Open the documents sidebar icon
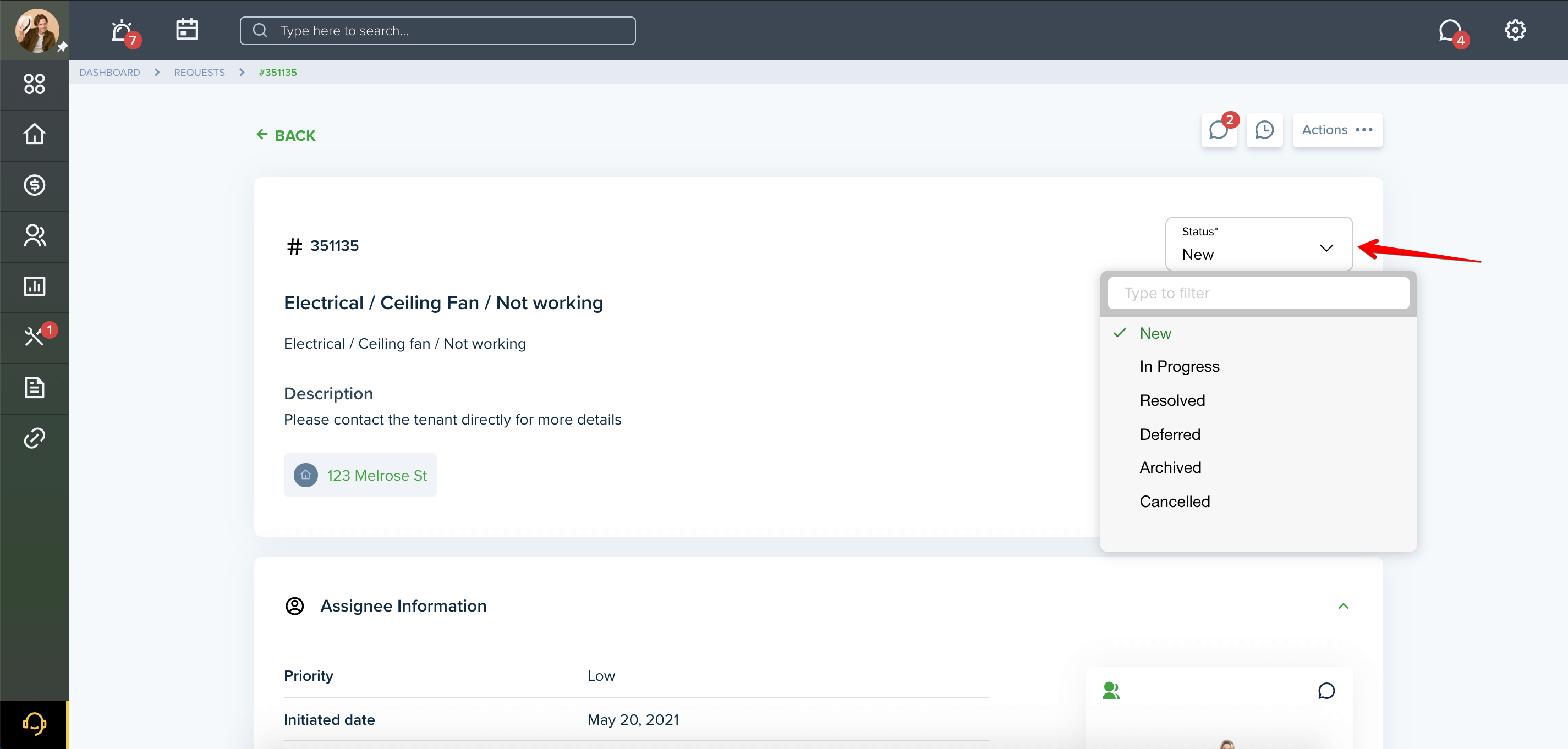The width and height of the screenshot is (1568, 749). pos(34,387)
